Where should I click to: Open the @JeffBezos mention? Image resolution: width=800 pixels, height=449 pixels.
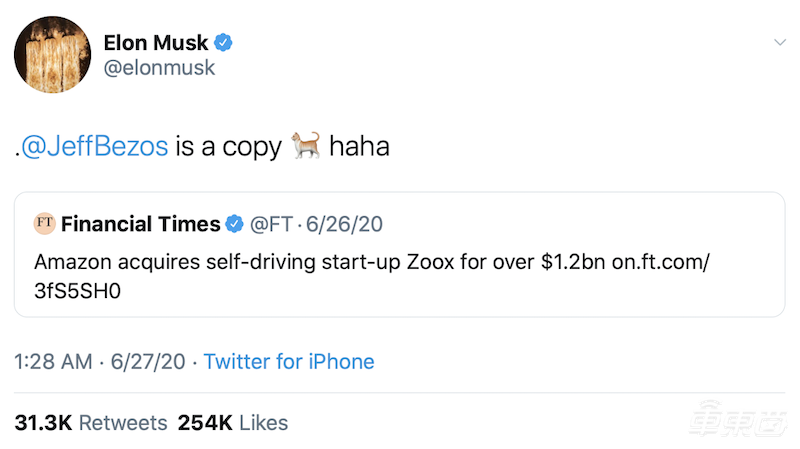95,147
